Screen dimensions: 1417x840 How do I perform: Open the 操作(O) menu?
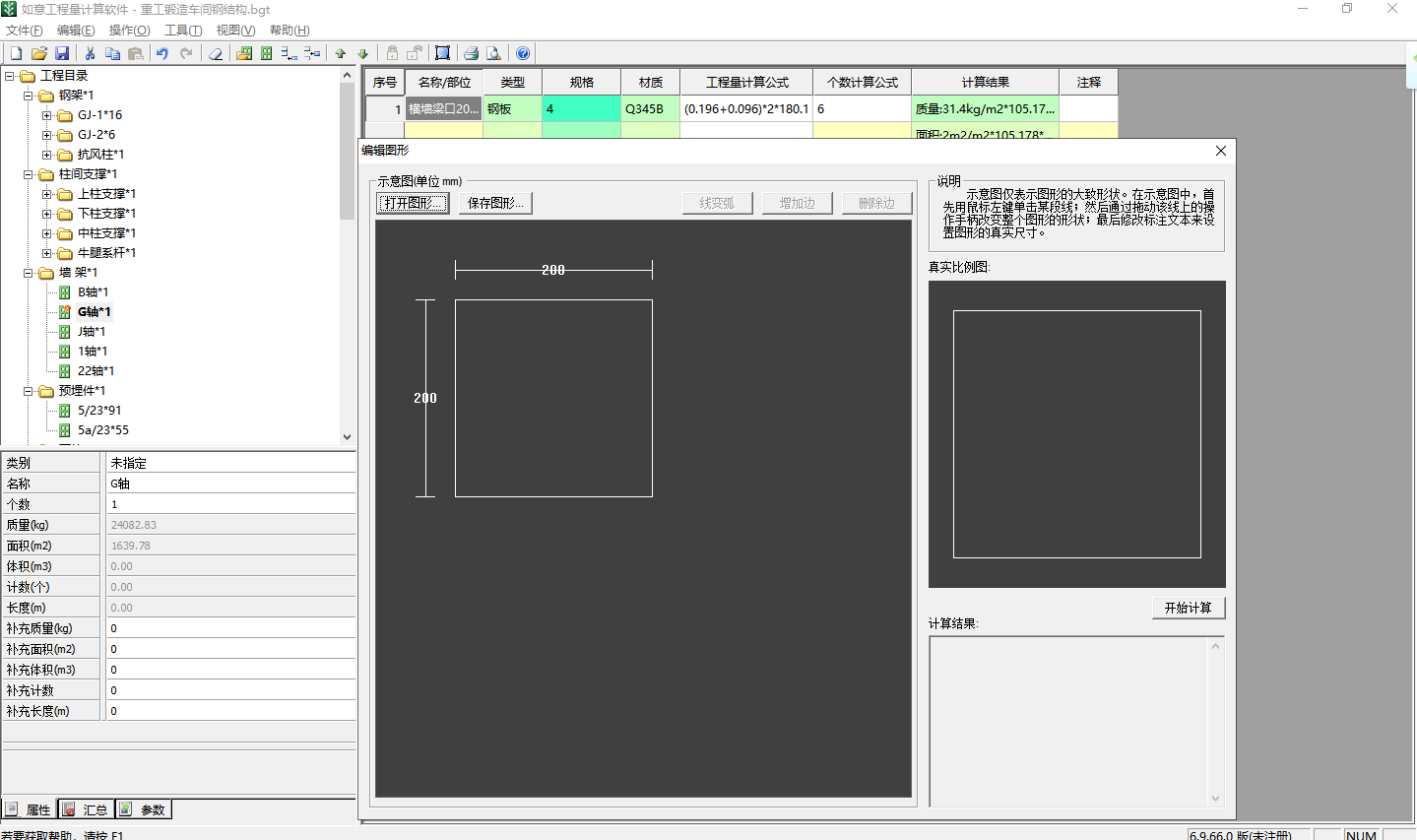129,31
